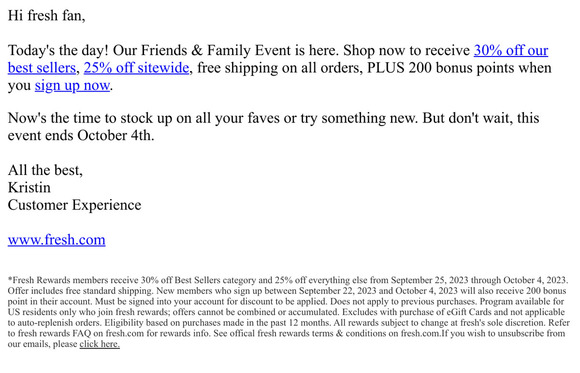The width and height of the screenshot is (580, 373).
Task: Click the "All the best," closing line
Action: [x=45, y=170]
